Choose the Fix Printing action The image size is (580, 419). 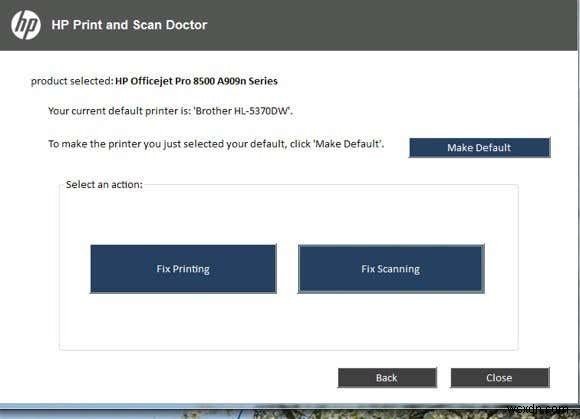click(x=183, y=269)
